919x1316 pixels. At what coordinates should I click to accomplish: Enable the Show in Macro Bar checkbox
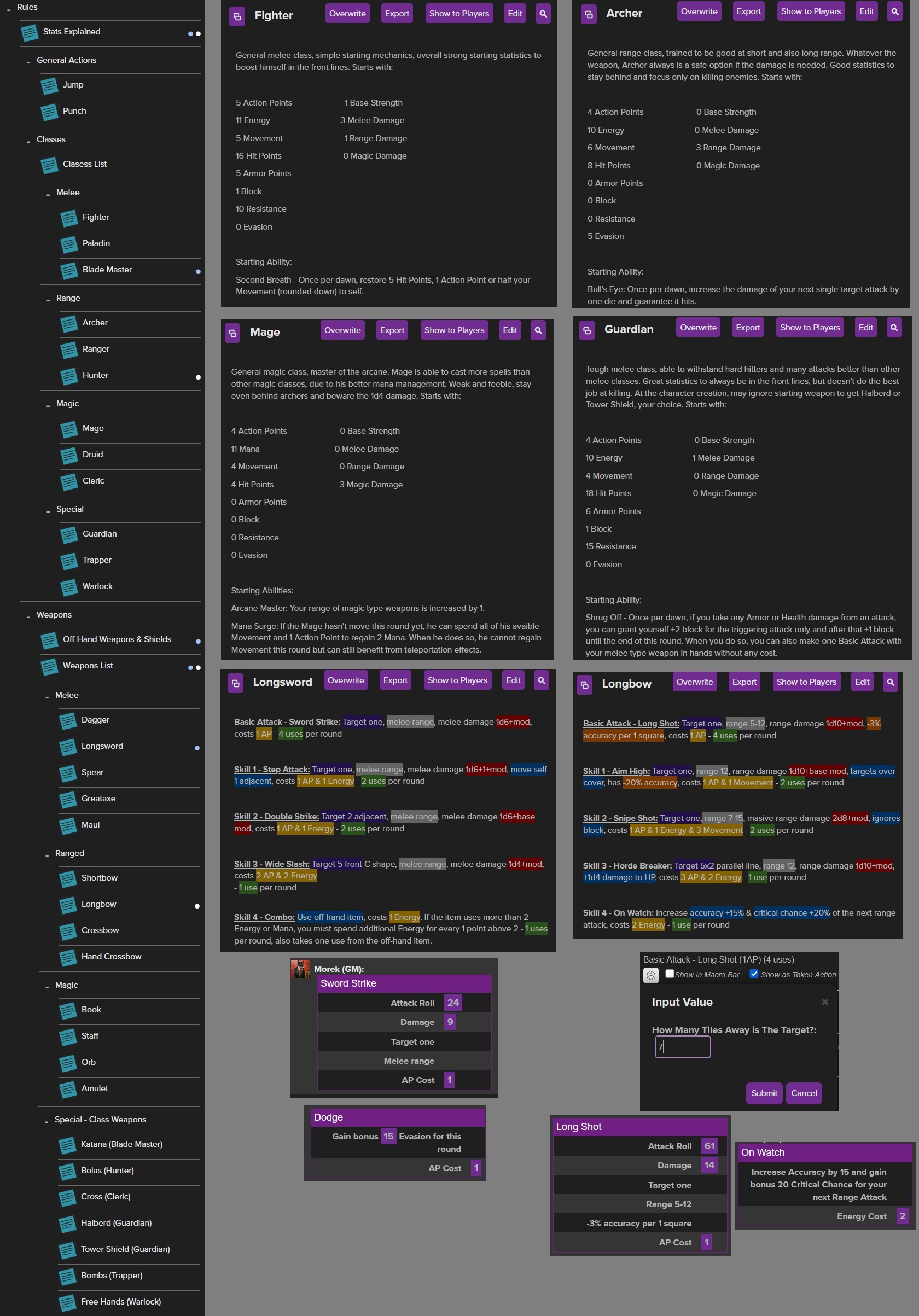pyautogui.click(x=670, y=974)
